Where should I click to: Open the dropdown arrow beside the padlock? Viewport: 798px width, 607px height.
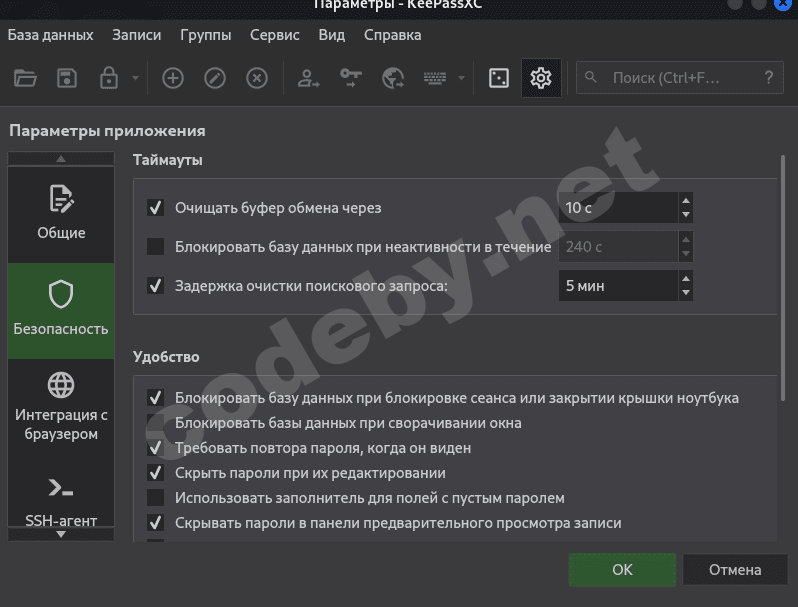coord(135,78)
